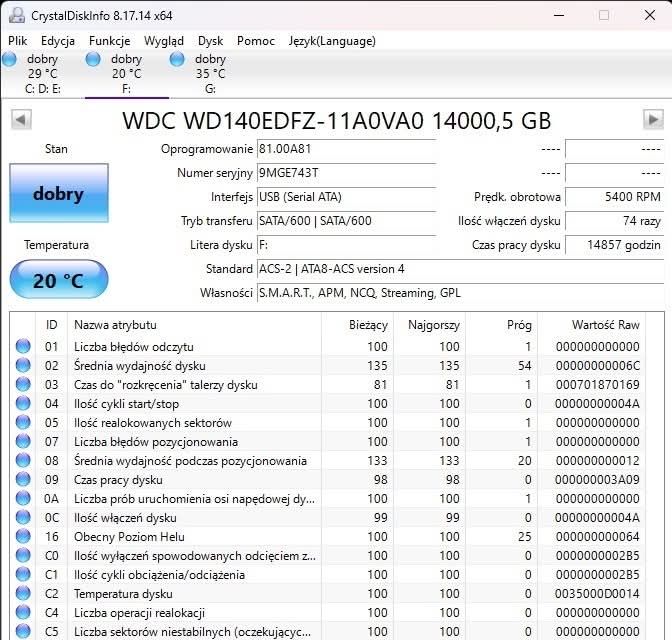Click the Bieżący column header

point(357,325)
